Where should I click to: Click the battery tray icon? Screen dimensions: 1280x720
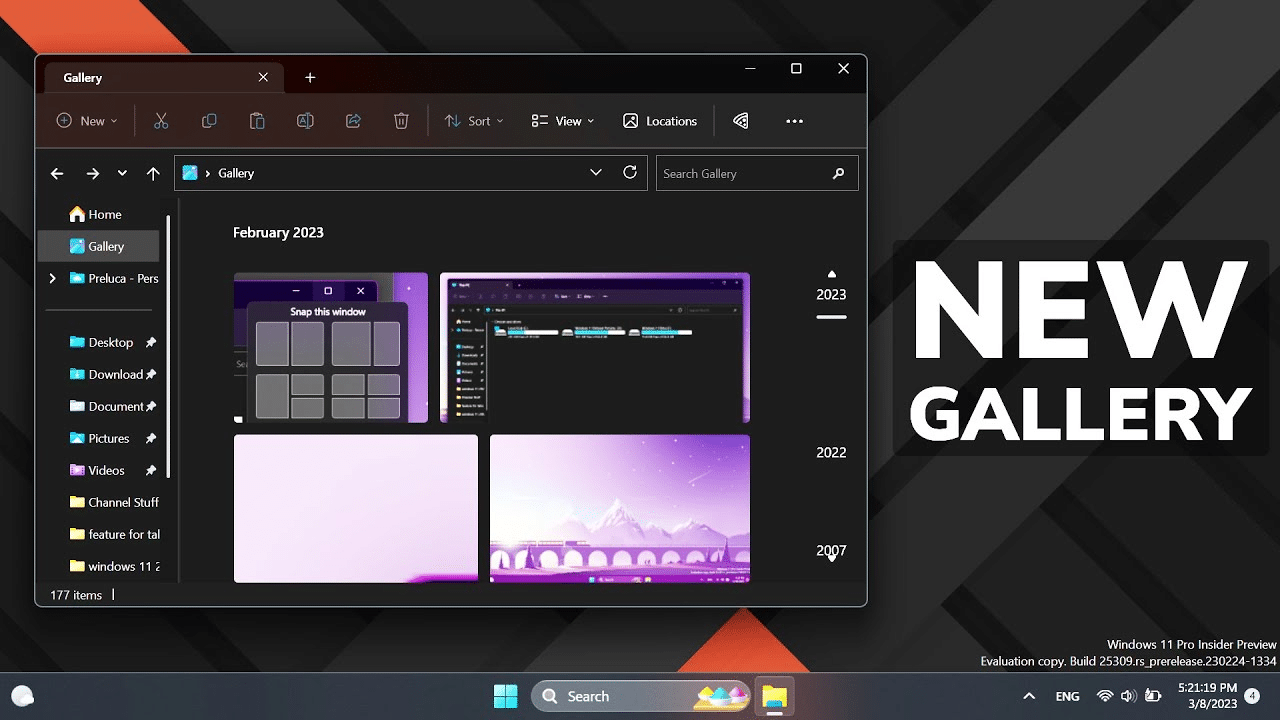pyautogui.click(x=1153, y=696)
